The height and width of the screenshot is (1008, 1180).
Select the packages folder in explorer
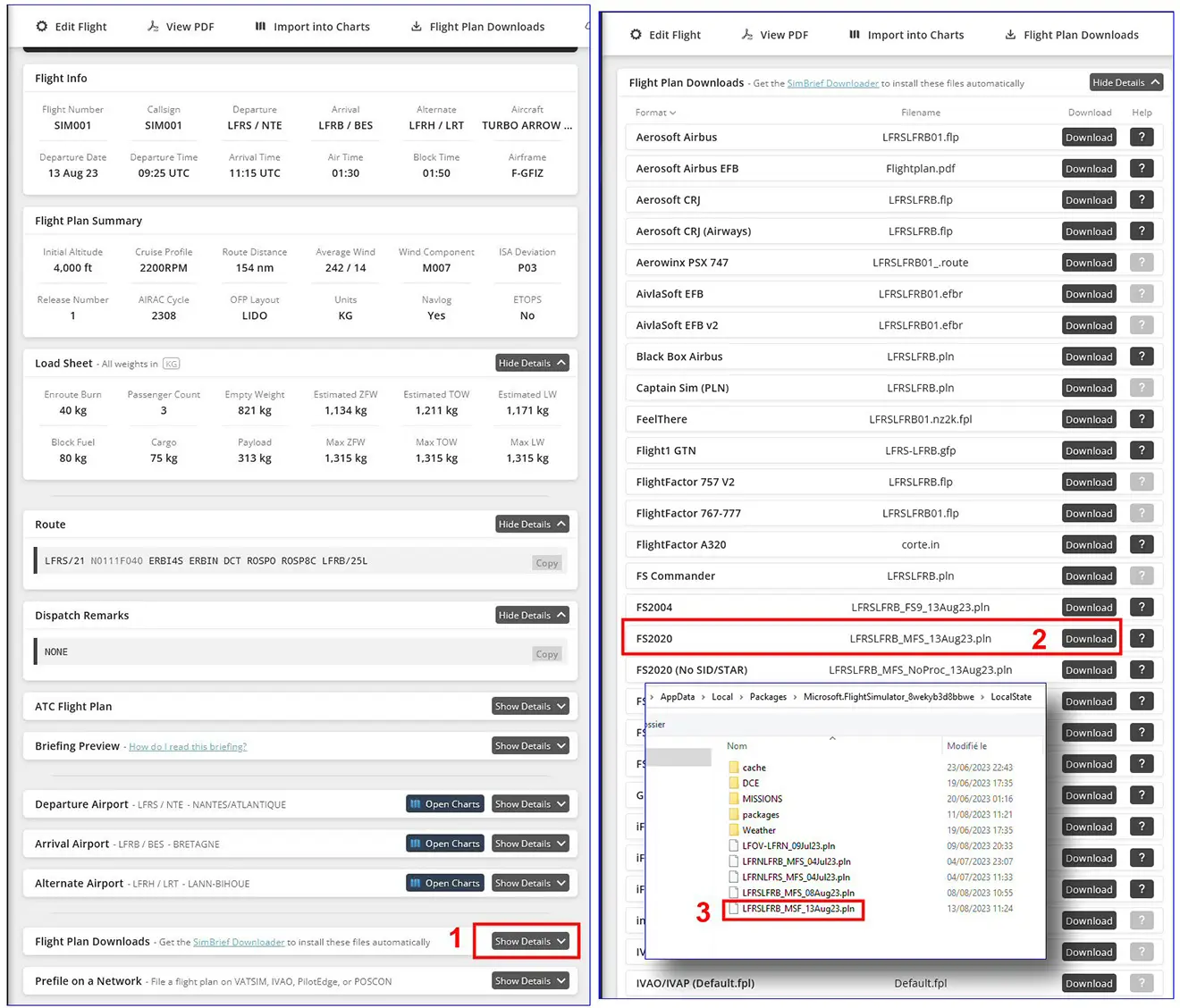[x=754, y=815]
